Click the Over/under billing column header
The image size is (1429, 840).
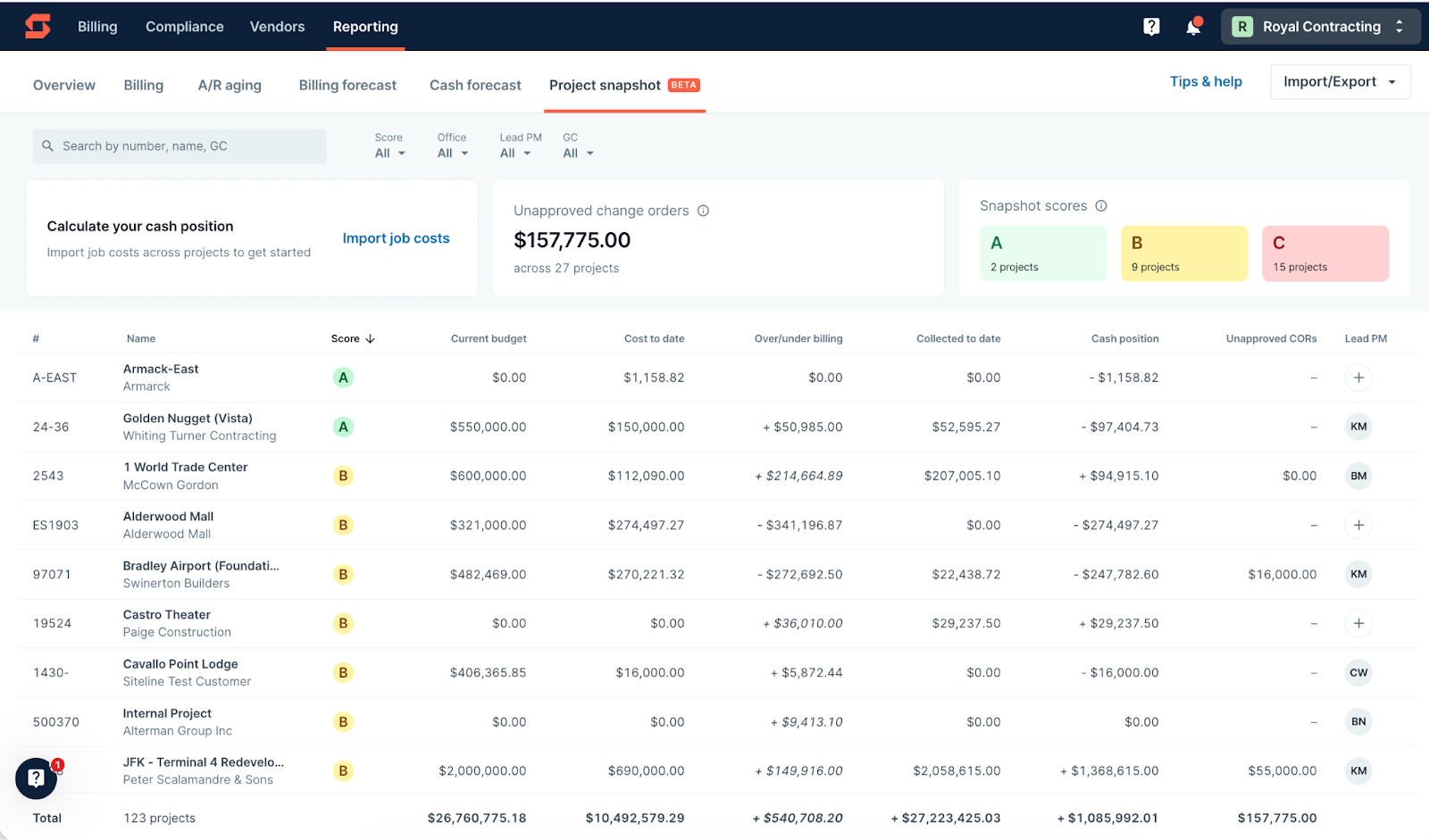tap(798, 339)
